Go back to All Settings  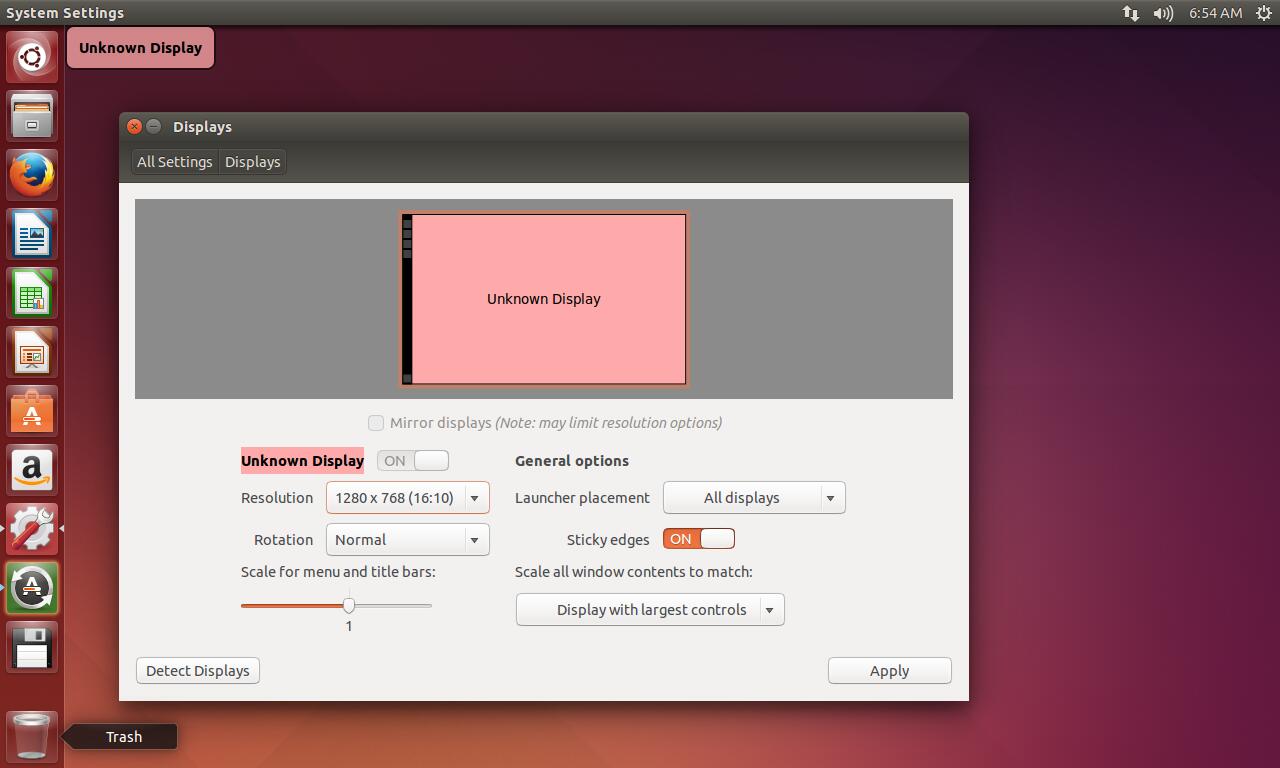[175, 162]
